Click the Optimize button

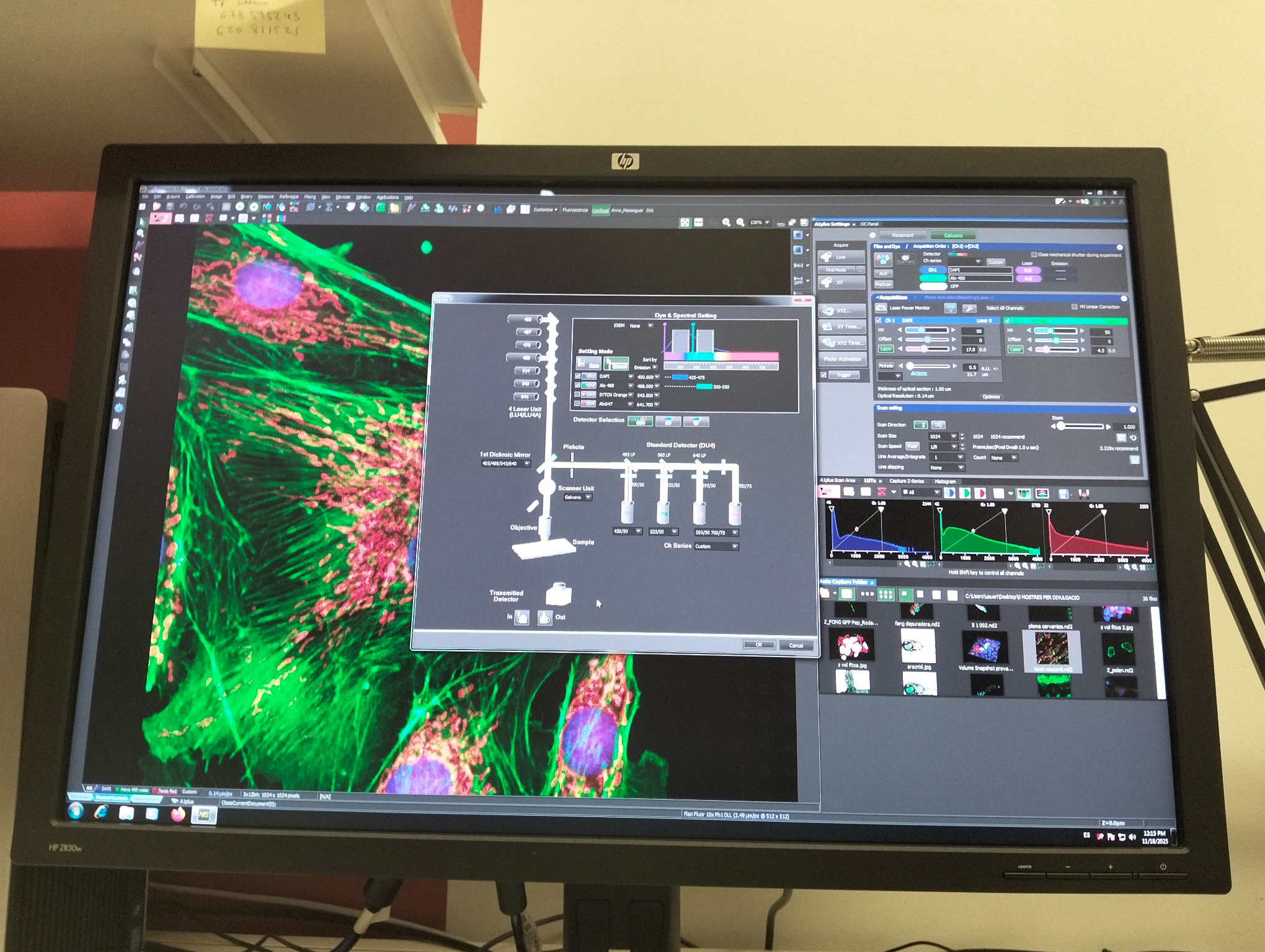(991, 397)
